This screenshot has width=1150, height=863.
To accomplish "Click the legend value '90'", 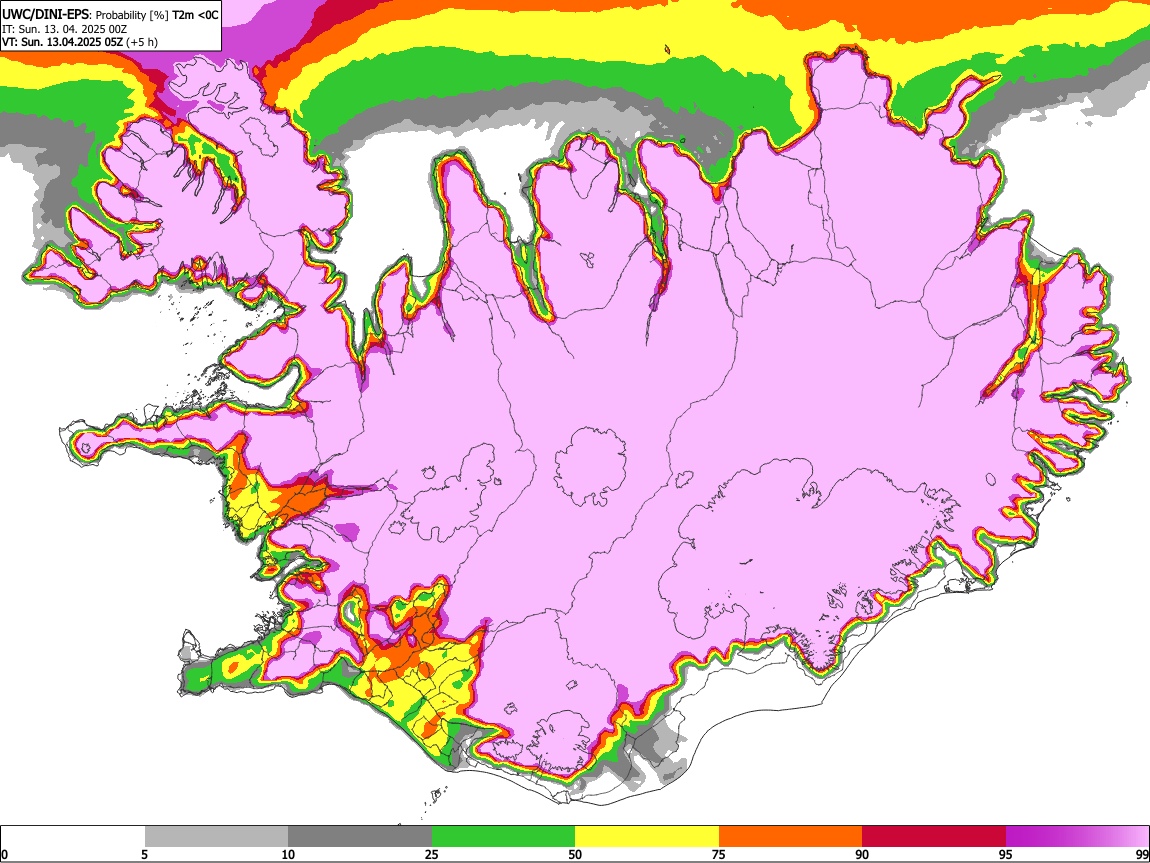I will (x=862, y=854).
